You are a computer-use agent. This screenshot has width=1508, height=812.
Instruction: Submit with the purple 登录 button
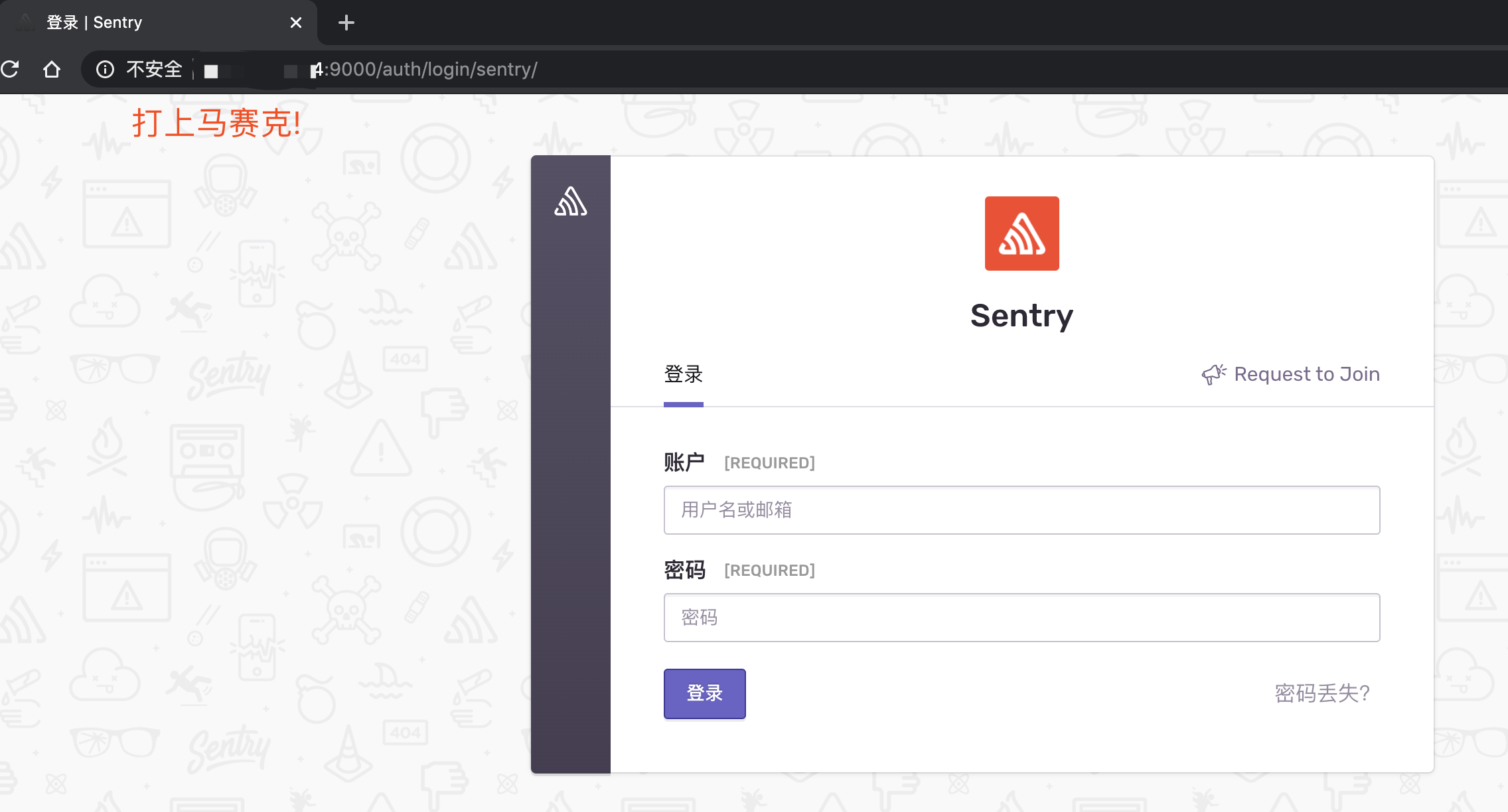point(705,693)
